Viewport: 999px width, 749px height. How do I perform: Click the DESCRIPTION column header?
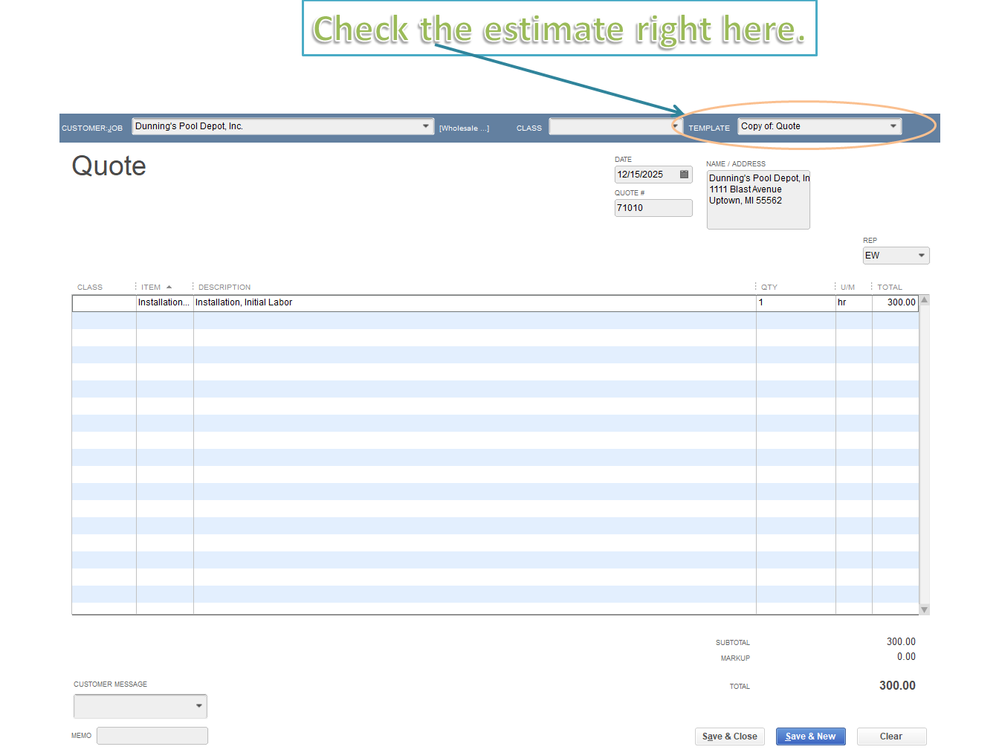click(x=224, y=287)
